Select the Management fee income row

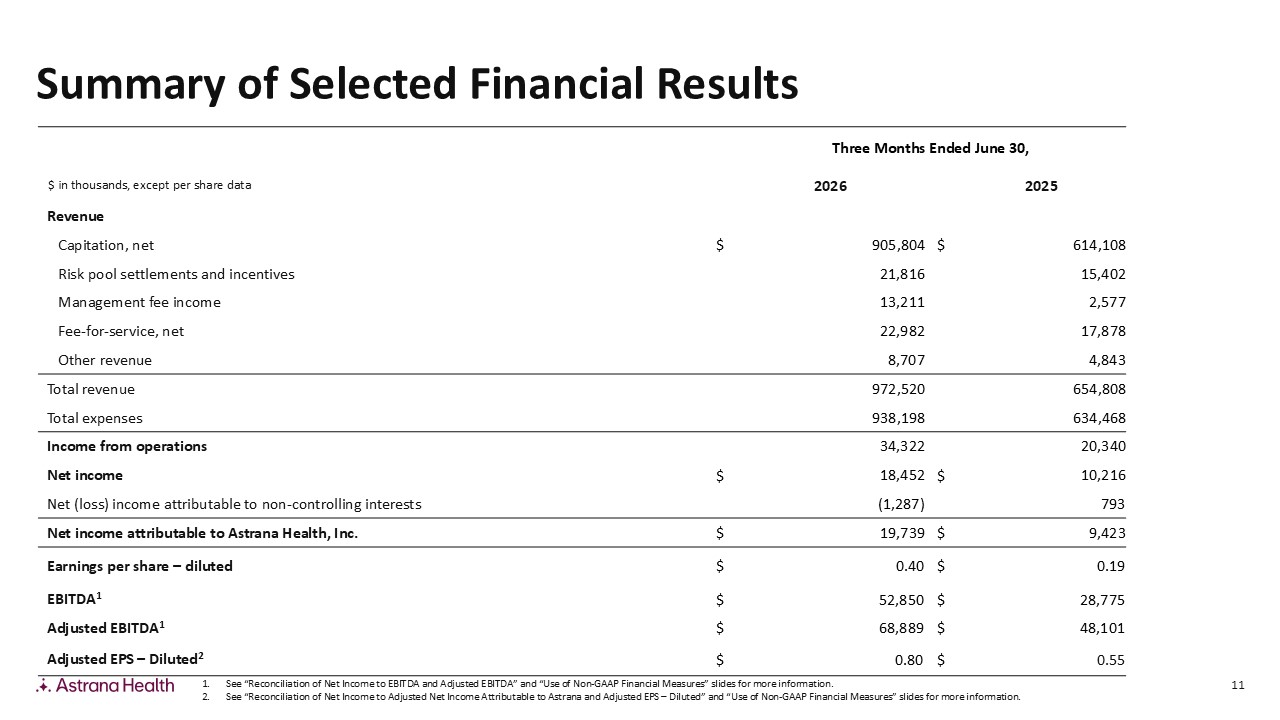click(x=586, y=302)
